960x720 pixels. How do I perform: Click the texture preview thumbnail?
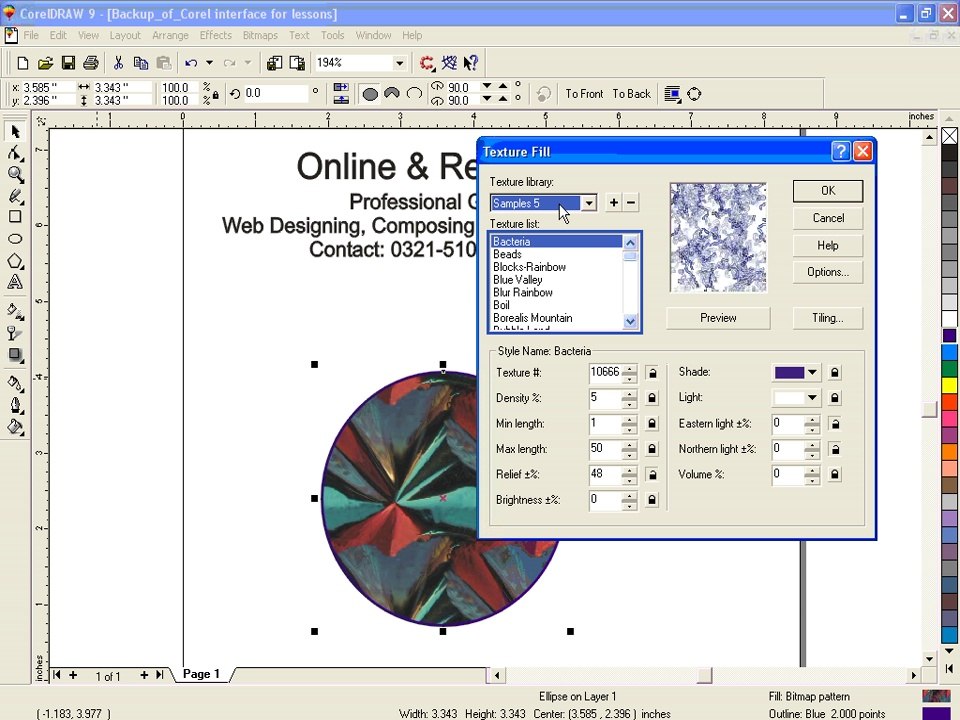click(718, 238)
